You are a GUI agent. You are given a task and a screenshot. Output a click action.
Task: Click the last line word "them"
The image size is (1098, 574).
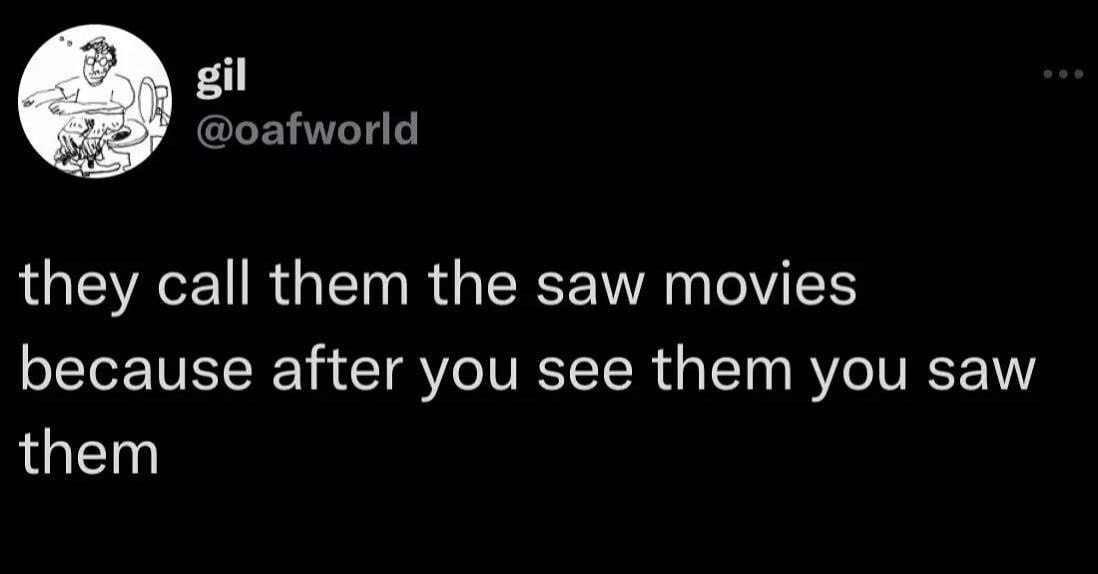tap(89, 453)
